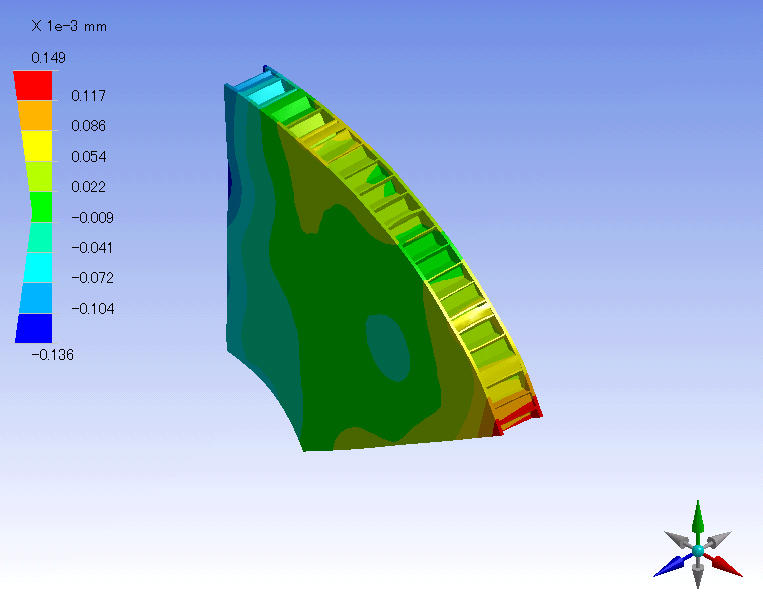Click the gray downward arrow of triad
The height and width of the screenshot is (615, 763).
point(698,573)
